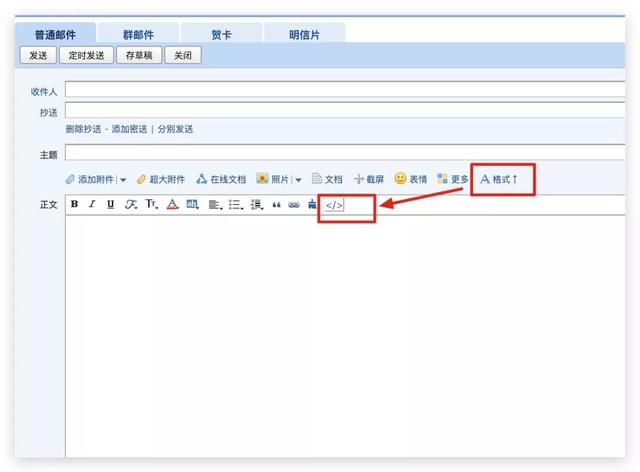The height and width of the screenshot is (472, 640).
Task: Click the 添加密送 link
Action: coord(129,129)
